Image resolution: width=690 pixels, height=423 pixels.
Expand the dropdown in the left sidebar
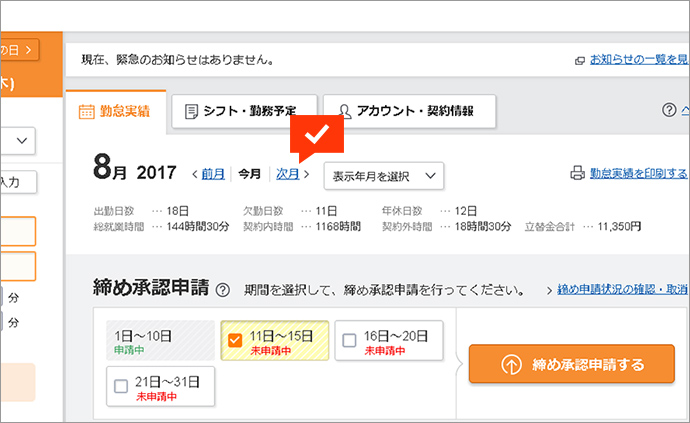[x=20, y=141]
